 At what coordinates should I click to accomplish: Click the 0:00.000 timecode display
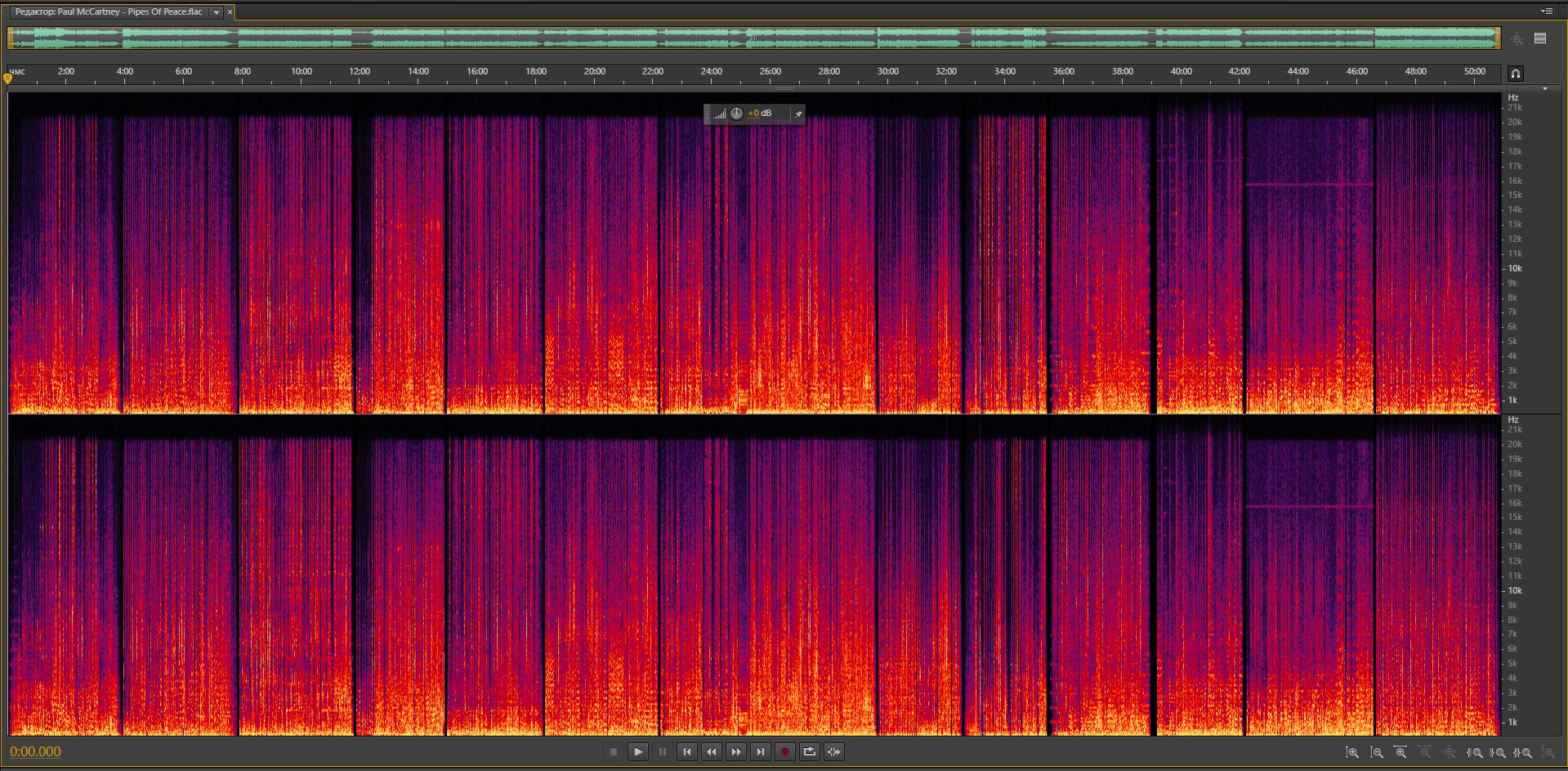click(35, 752)
